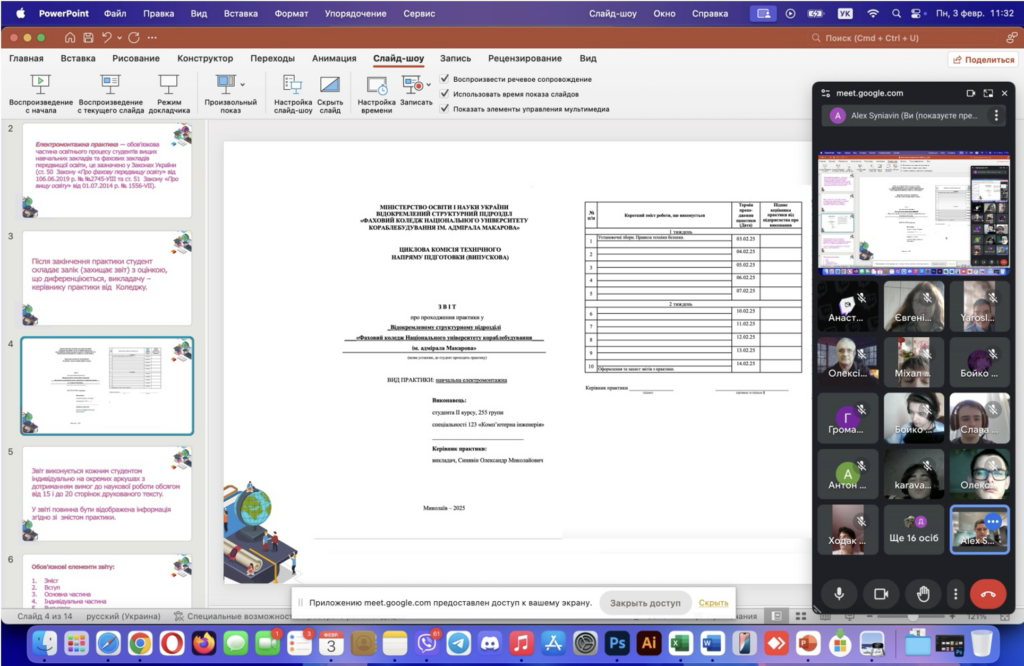Viewport: 1024px width, 666px height.
Task: Undo the last action
Action: point(107,38)
